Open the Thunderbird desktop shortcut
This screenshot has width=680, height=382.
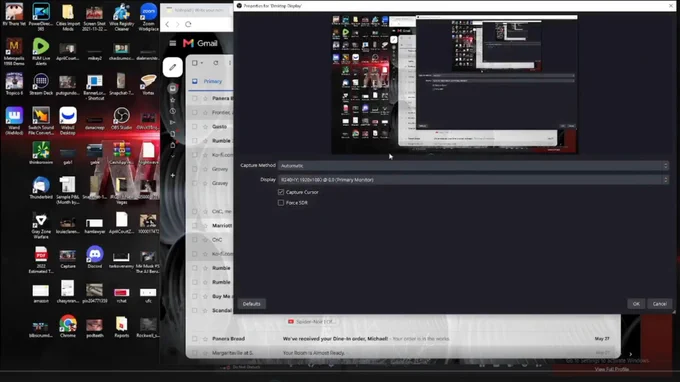click(41, 188)
